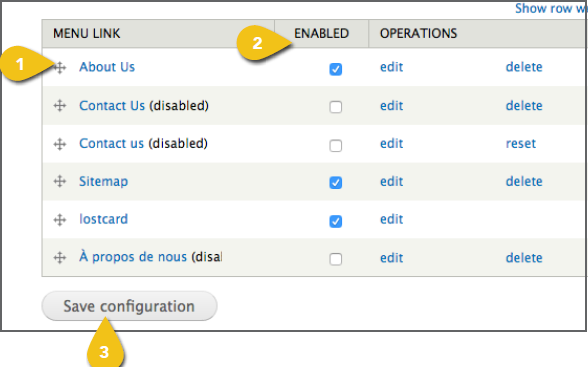Open the Sitemap menu link
This screenshot has width=588, height=367.
pyautogui.click(x=104, y=182)
